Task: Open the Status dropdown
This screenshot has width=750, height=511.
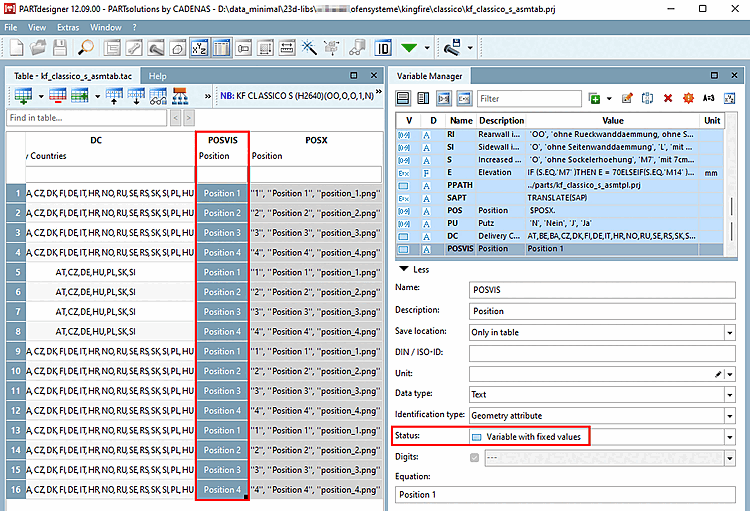Action: pyautogui.click(x=730, y=437)
